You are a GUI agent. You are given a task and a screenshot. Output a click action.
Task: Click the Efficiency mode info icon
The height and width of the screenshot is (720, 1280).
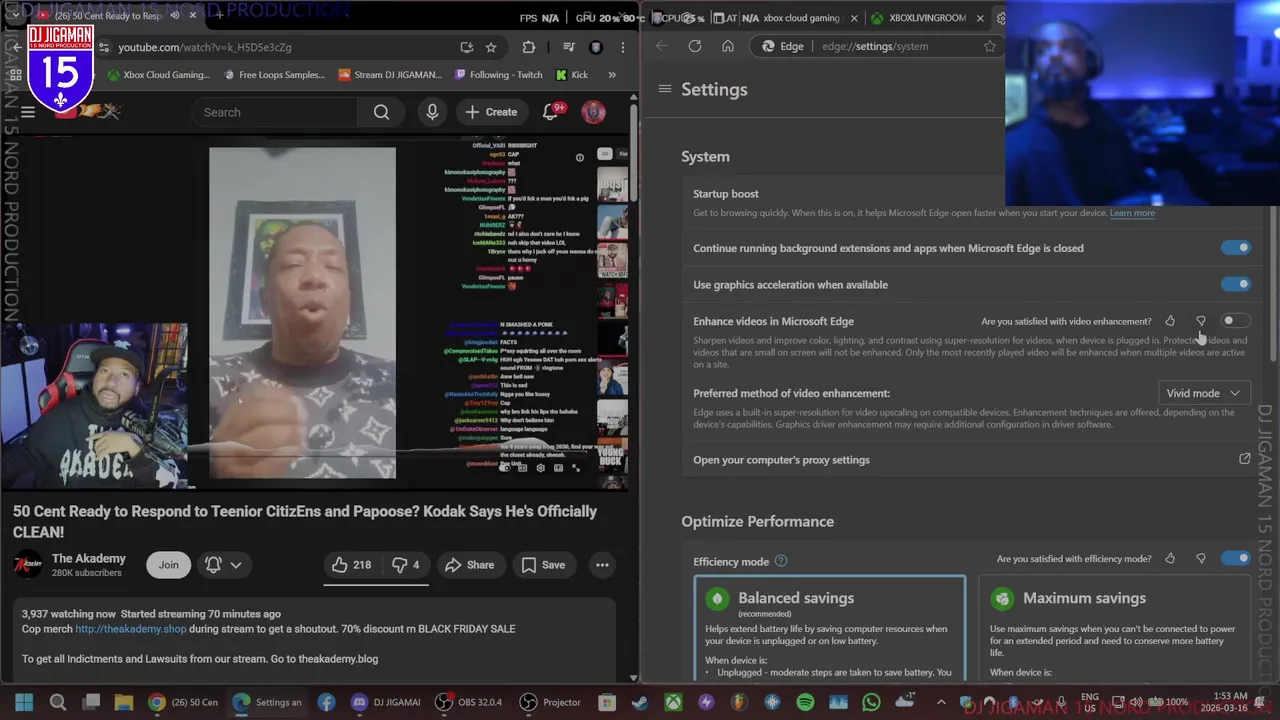[x=781, y=561]
